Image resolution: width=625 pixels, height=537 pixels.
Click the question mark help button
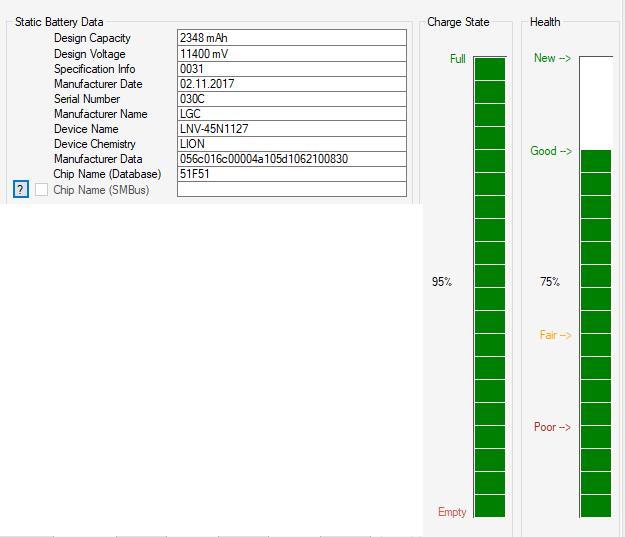21,189
